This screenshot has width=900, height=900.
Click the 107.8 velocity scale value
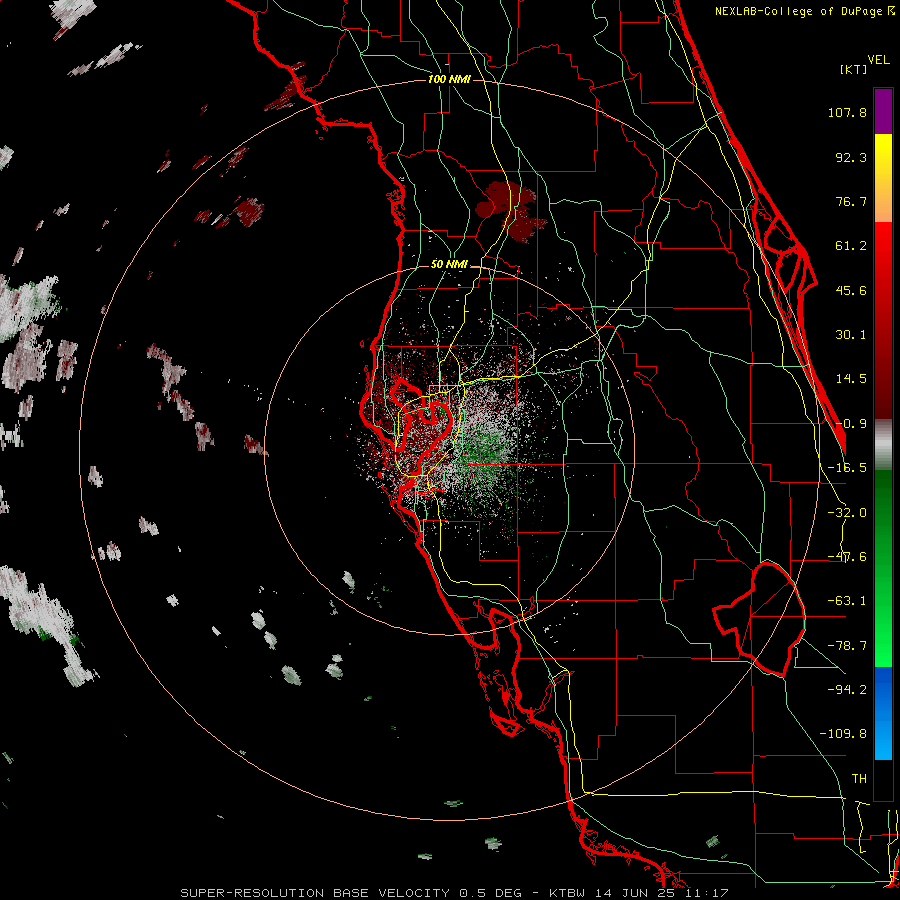pyautogui.click(x=847, y=112)
